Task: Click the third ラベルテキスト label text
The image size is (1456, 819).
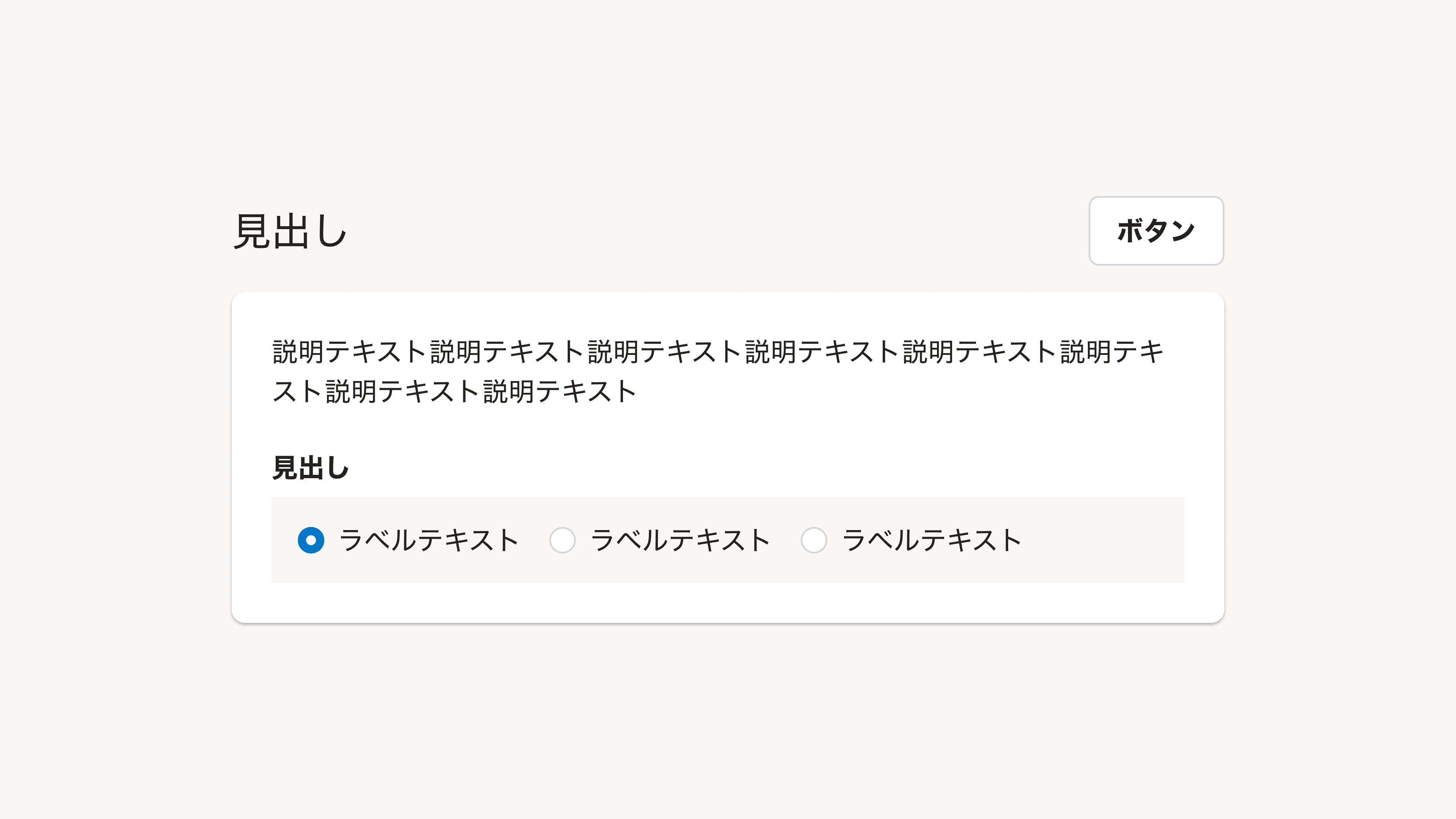Action: tap(933, 540)
